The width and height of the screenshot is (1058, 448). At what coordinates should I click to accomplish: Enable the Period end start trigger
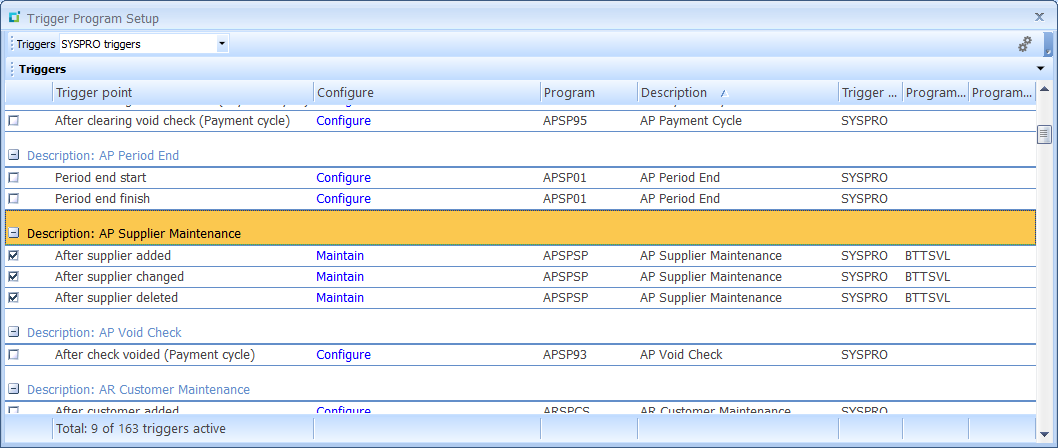[14, 178]
